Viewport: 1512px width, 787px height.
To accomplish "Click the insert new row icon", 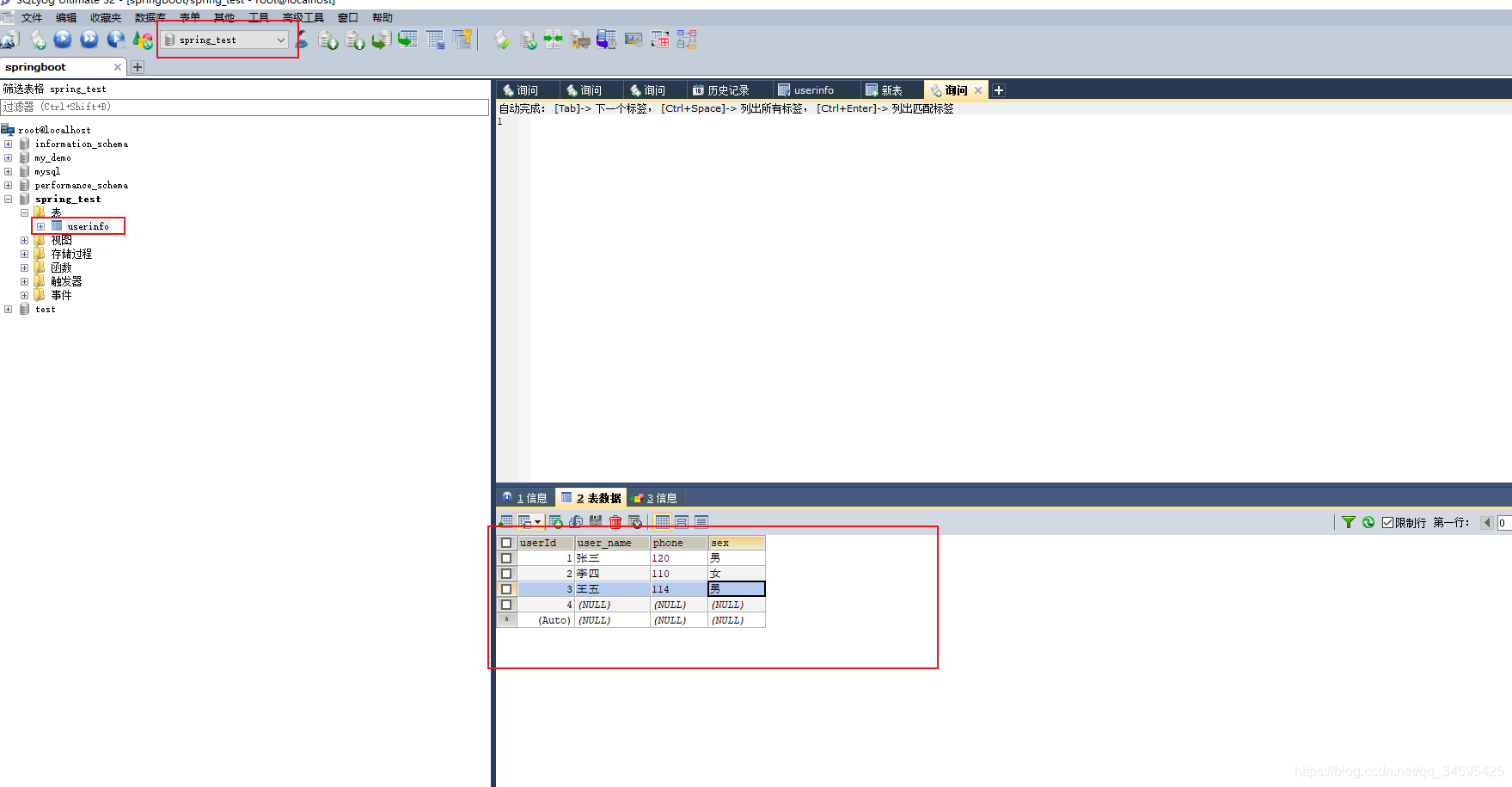I will pyautogui.click(x=556, y=521).
